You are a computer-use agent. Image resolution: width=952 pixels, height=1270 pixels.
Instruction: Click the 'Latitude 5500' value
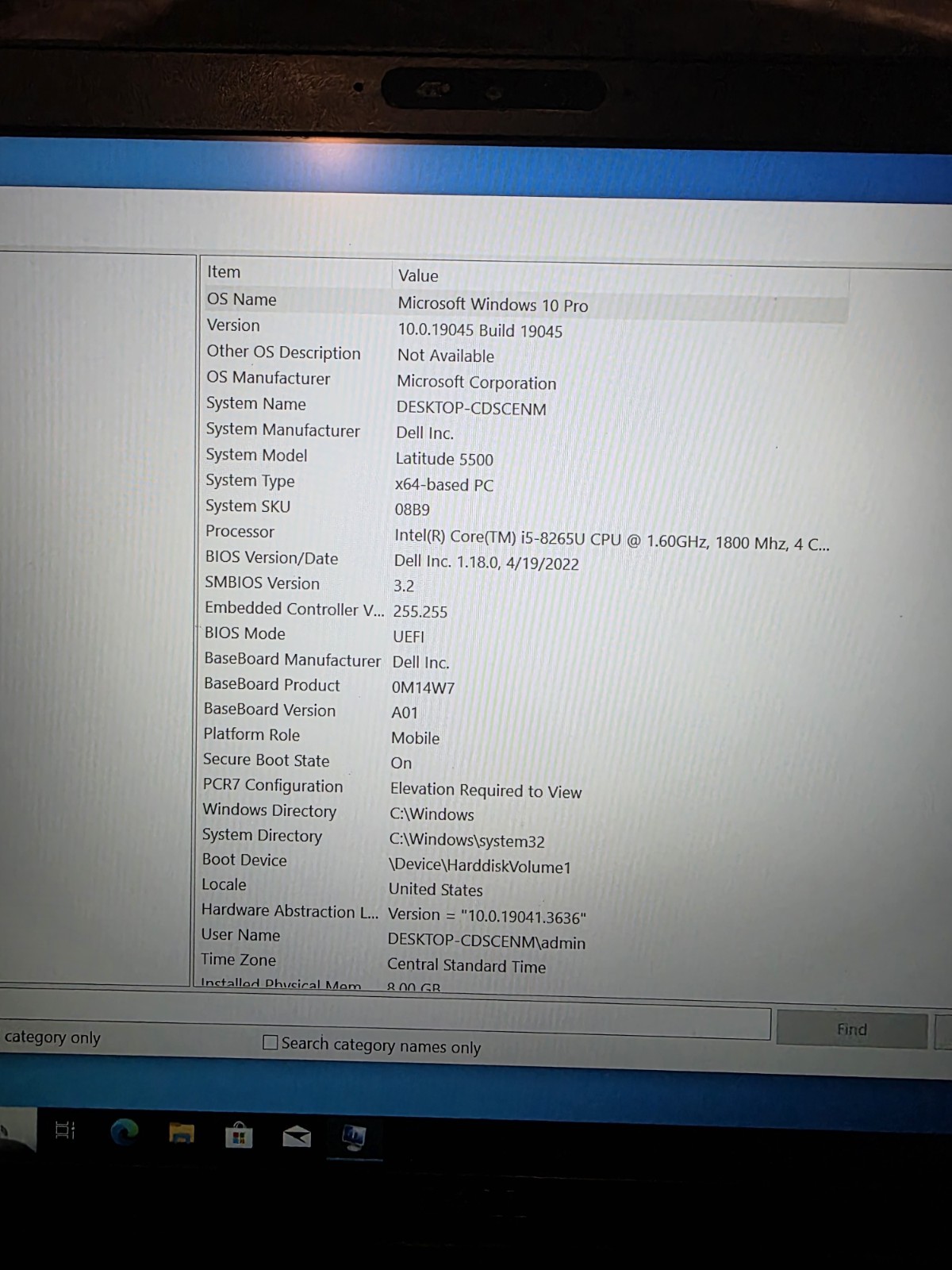444,459
